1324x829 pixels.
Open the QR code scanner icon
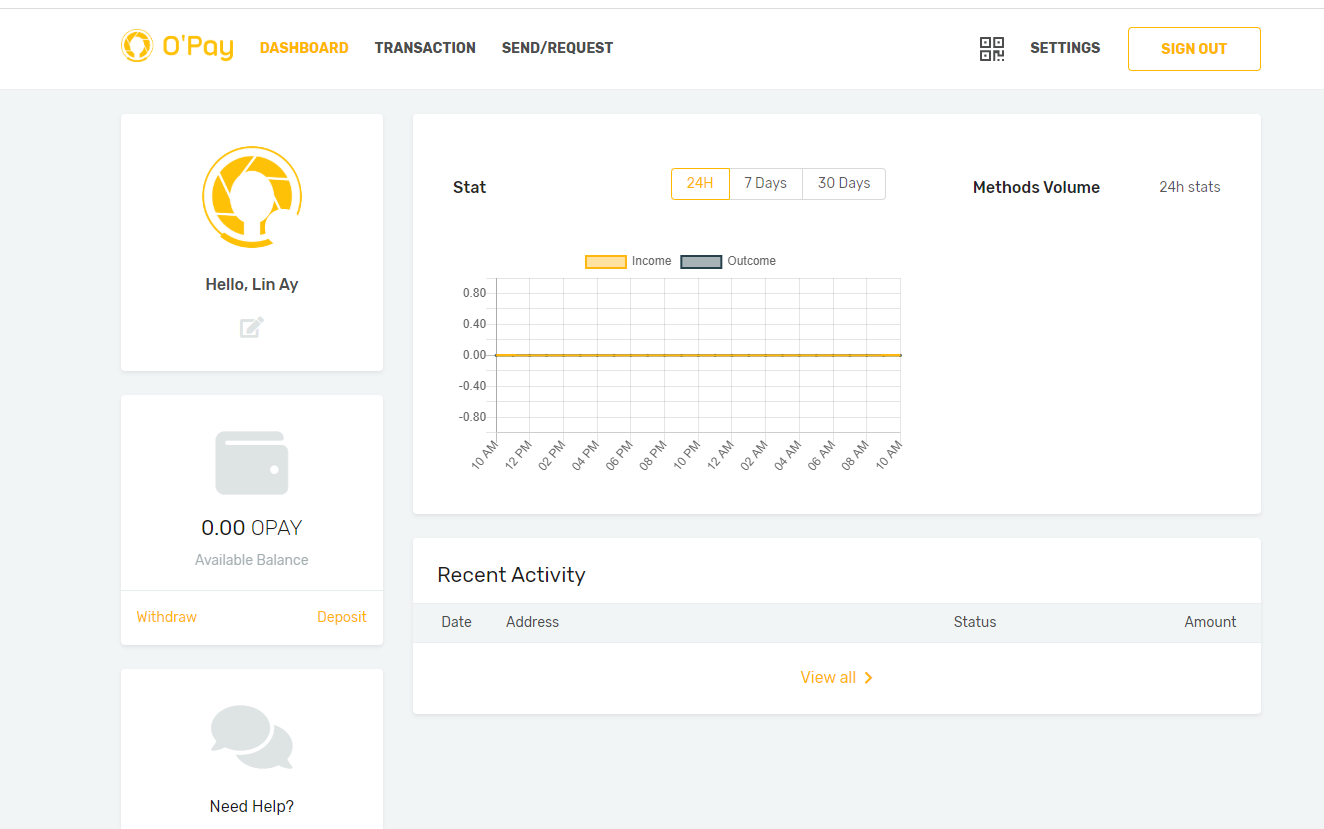991,49
